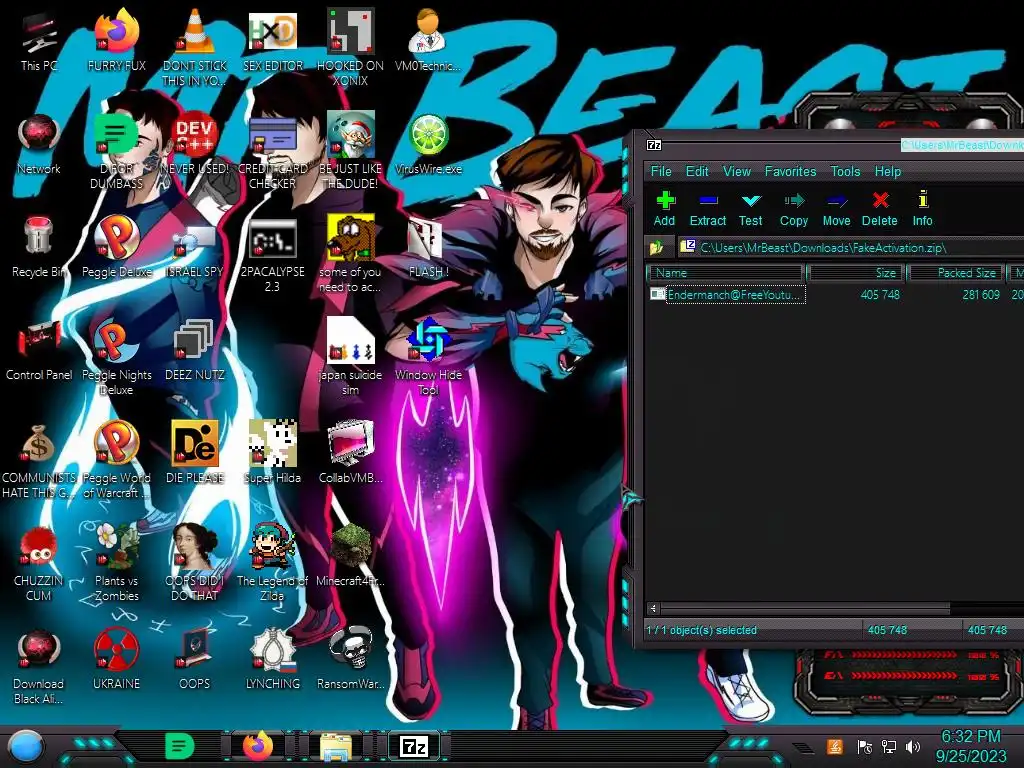The width and height of the screenshot is (1024, 768).
Task: Select the RansomWar... skull icon
Action: [351, 658]
